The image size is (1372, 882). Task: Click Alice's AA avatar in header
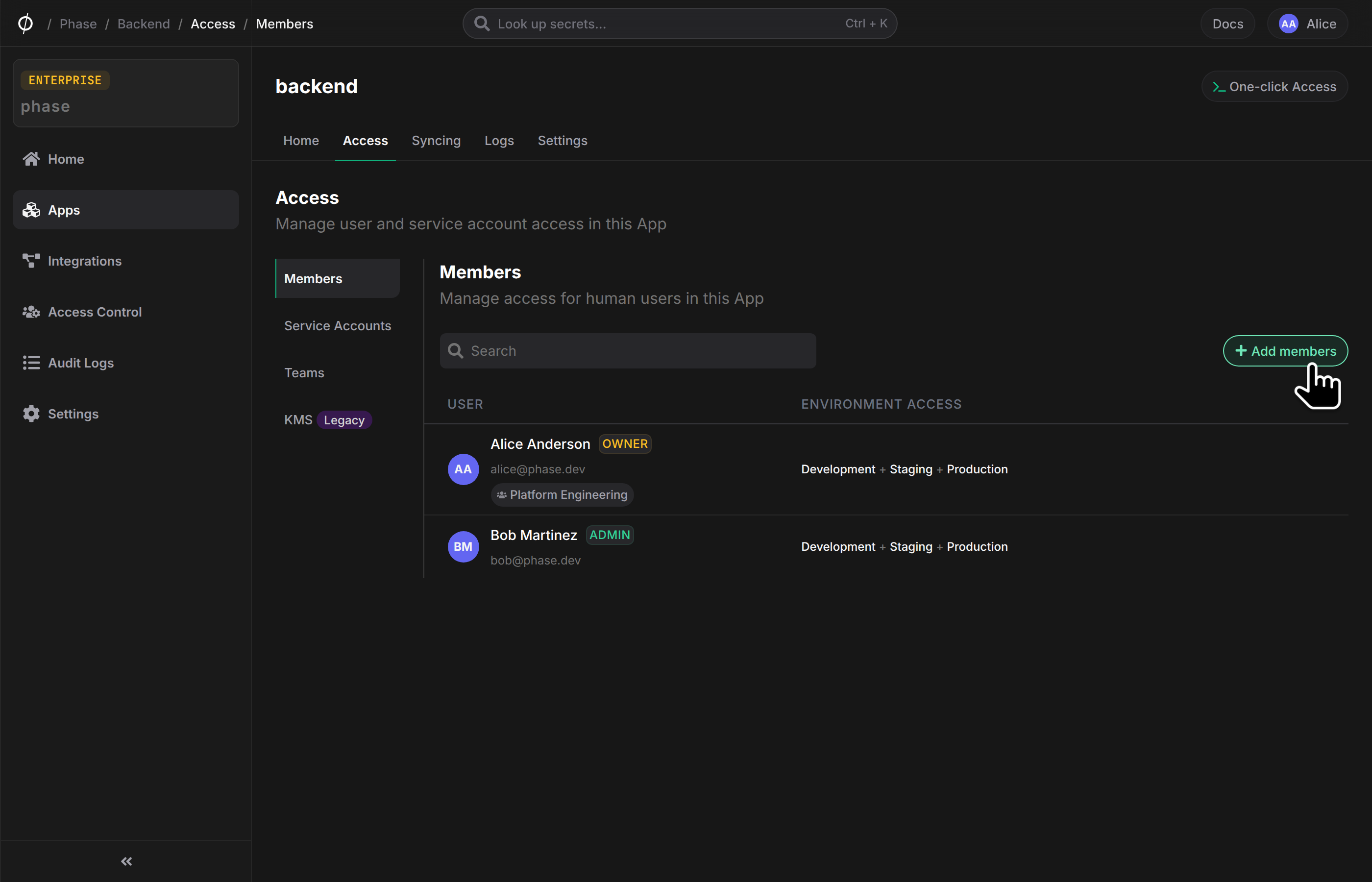pos(1288,24)
